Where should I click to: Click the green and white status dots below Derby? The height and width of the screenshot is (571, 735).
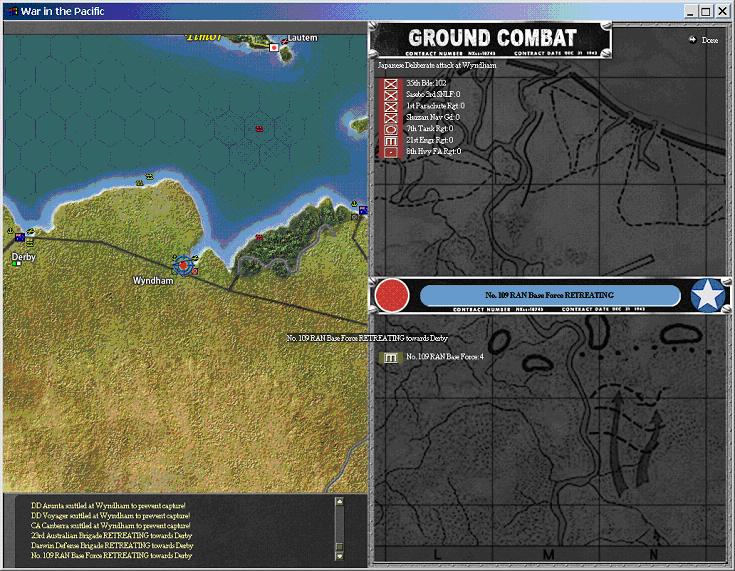click(17, 264)
